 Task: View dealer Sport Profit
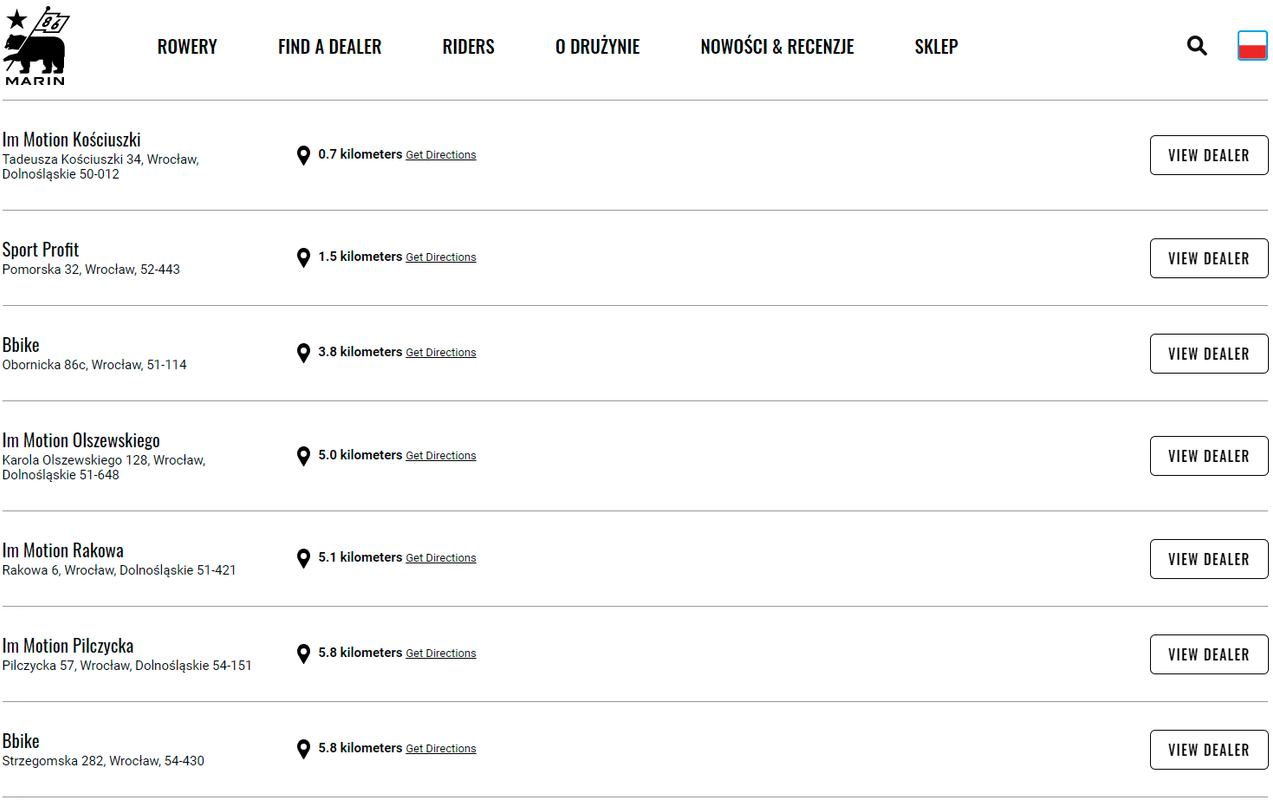pyautogui.click(x=1209, y=258)
